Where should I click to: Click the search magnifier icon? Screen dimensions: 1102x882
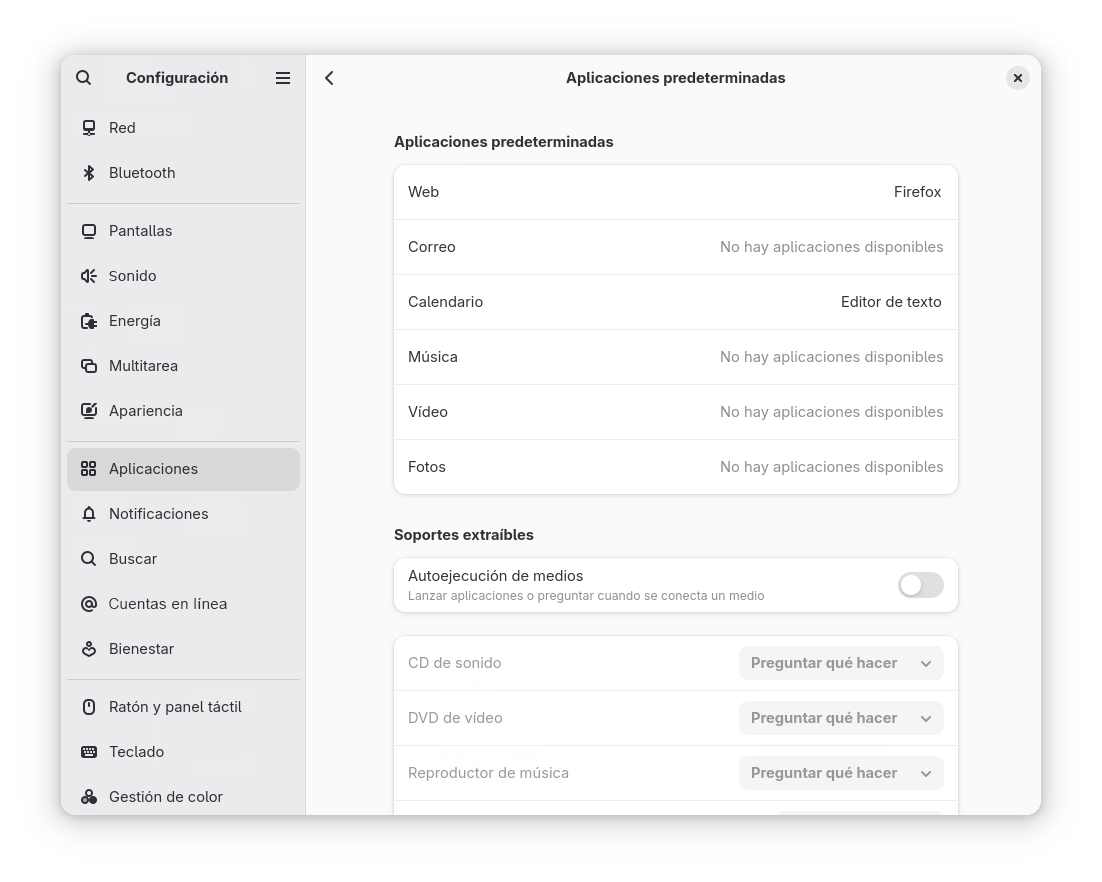(x=84, y=77)
